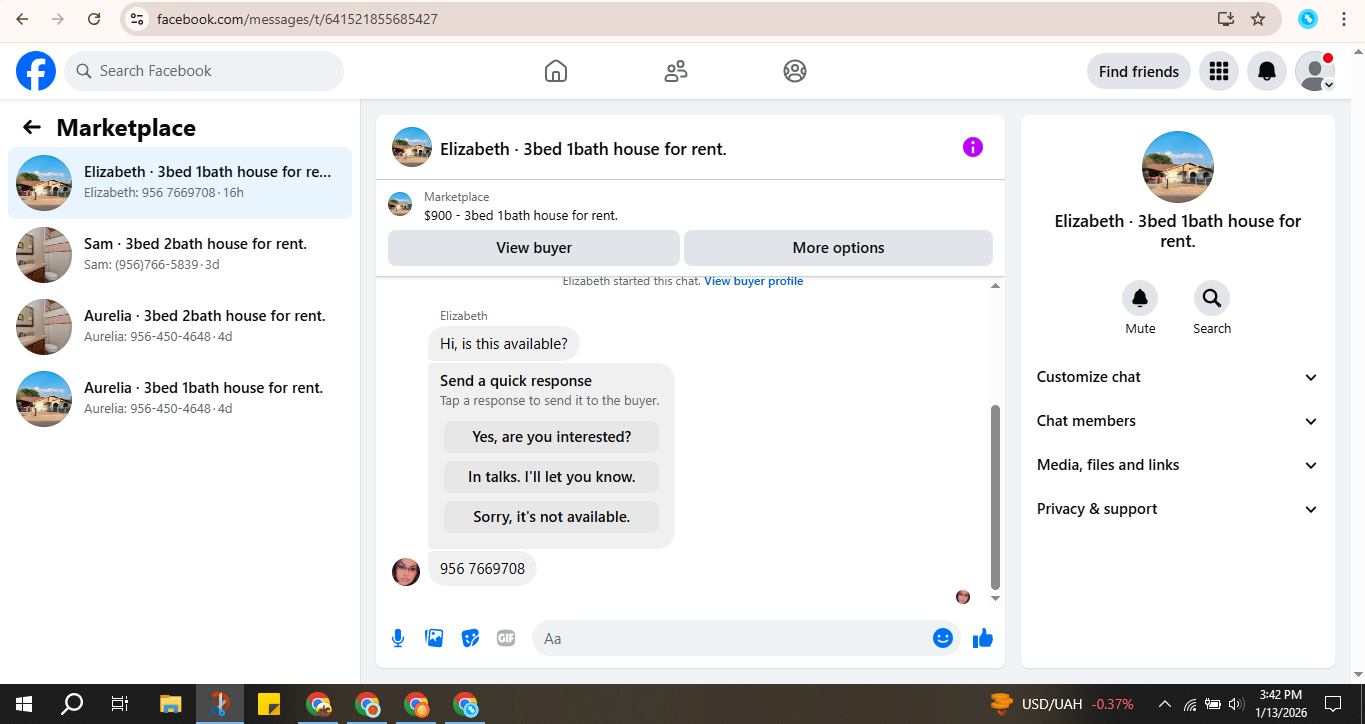Open Task View on taskbar

click(x=120, y=704)
